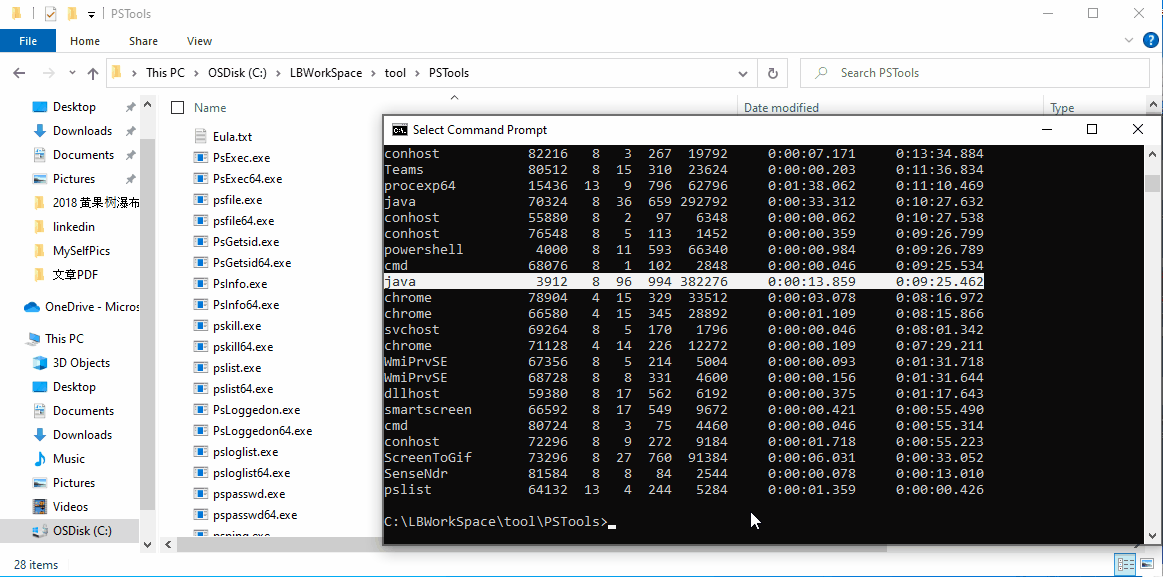Select the pskill.exe file icon
The width and height of the screenshot is (1163, 577).
201,326
